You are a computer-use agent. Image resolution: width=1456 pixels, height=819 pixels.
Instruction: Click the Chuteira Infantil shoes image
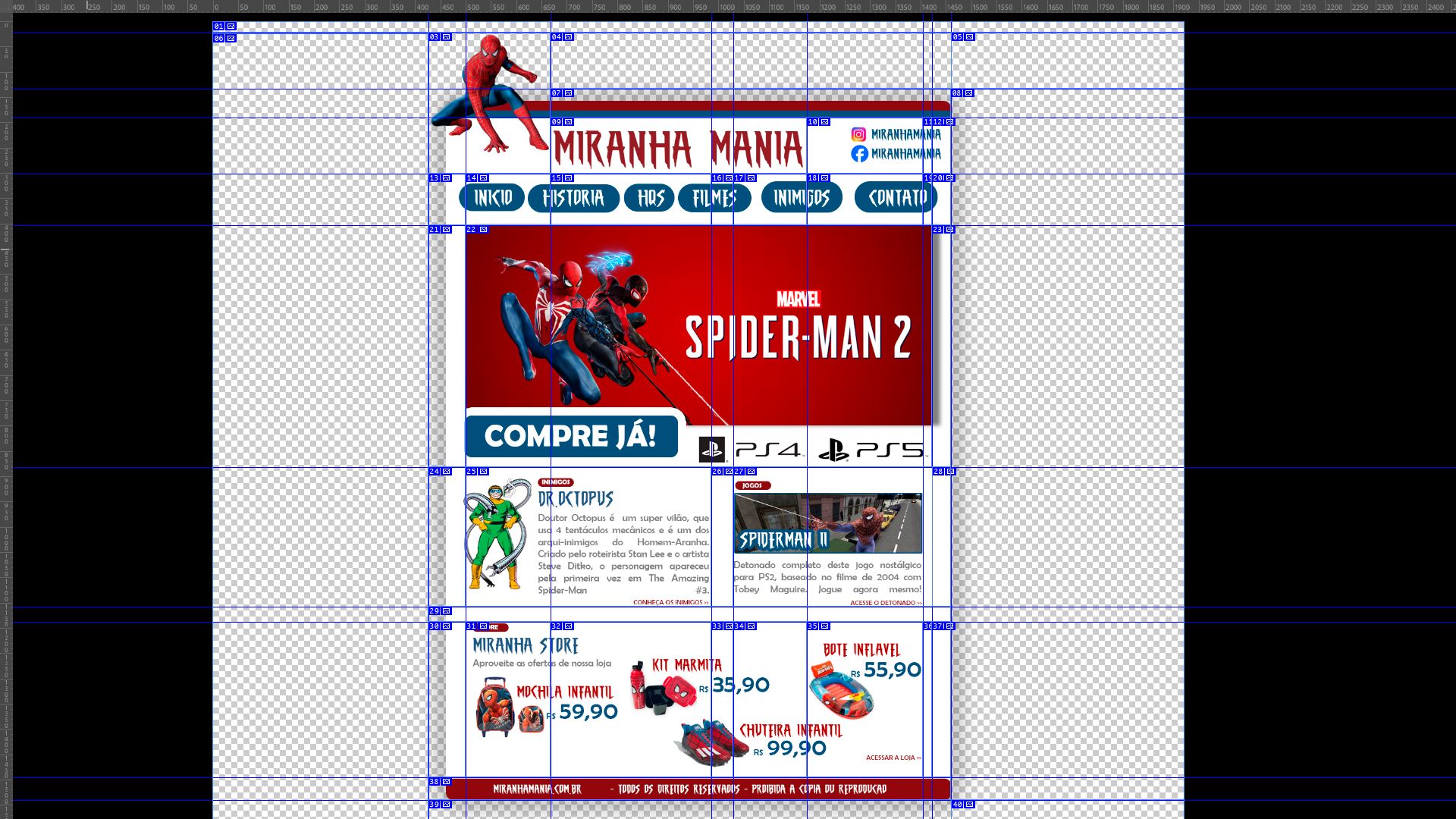coord(711,742)
